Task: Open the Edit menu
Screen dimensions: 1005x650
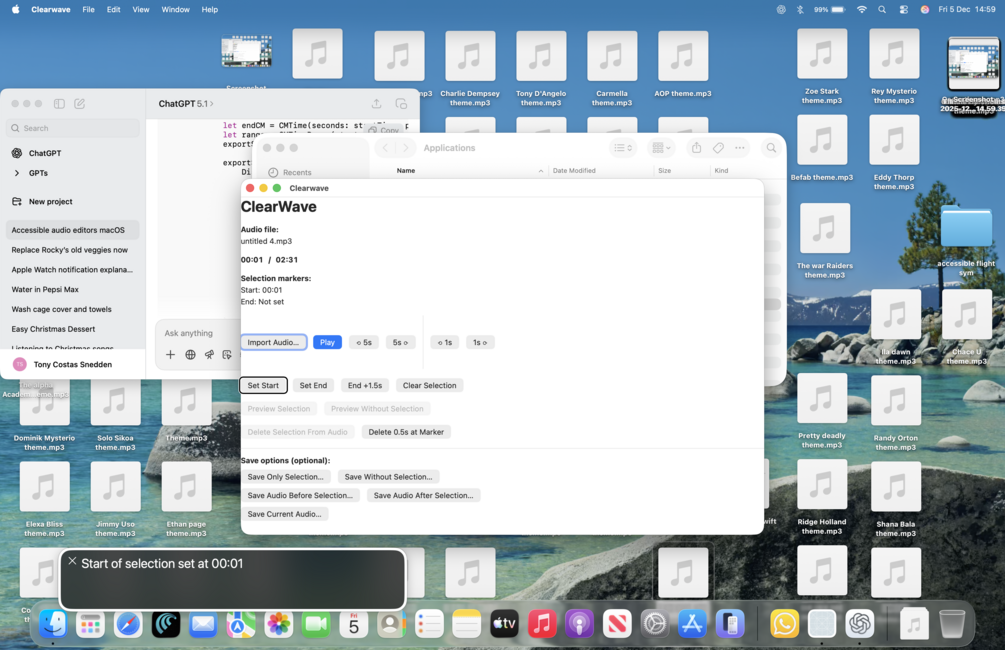Action: 113,10
